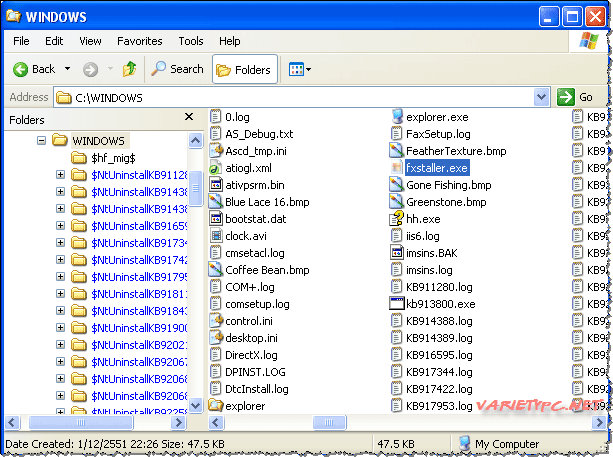Click the folder tree horizontal scroll thumb
613x457 pixels.
click(81, 422)
